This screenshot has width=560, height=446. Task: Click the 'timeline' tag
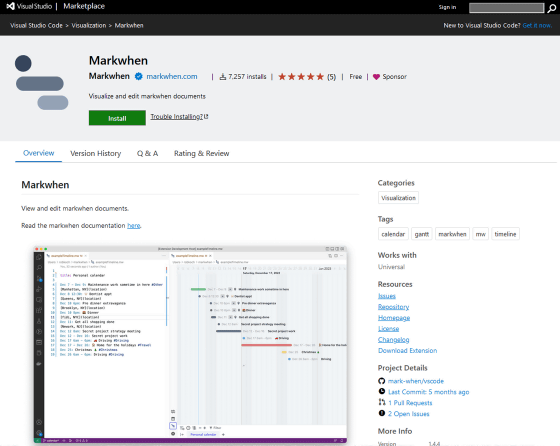pyautogui.click(x=505, y=234)
